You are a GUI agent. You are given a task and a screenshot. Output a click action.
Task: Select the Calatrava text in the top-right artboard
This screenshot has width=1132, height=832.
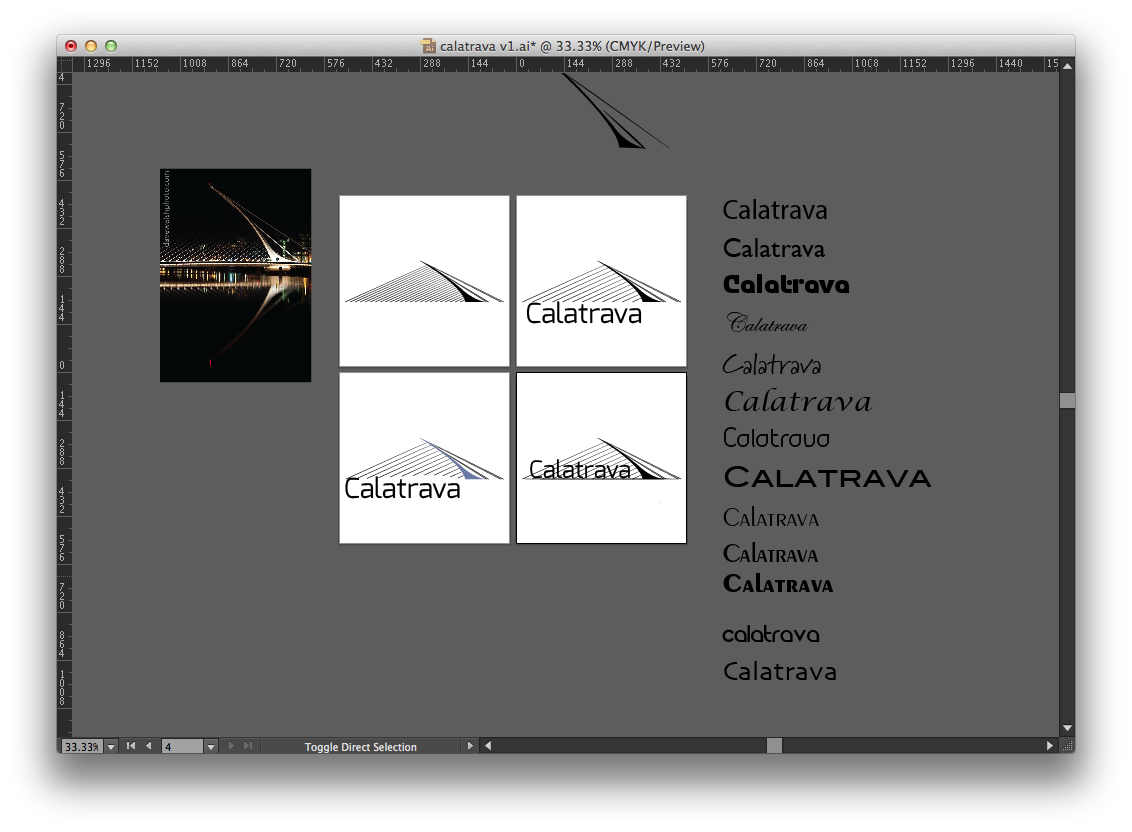click(583, 313)
